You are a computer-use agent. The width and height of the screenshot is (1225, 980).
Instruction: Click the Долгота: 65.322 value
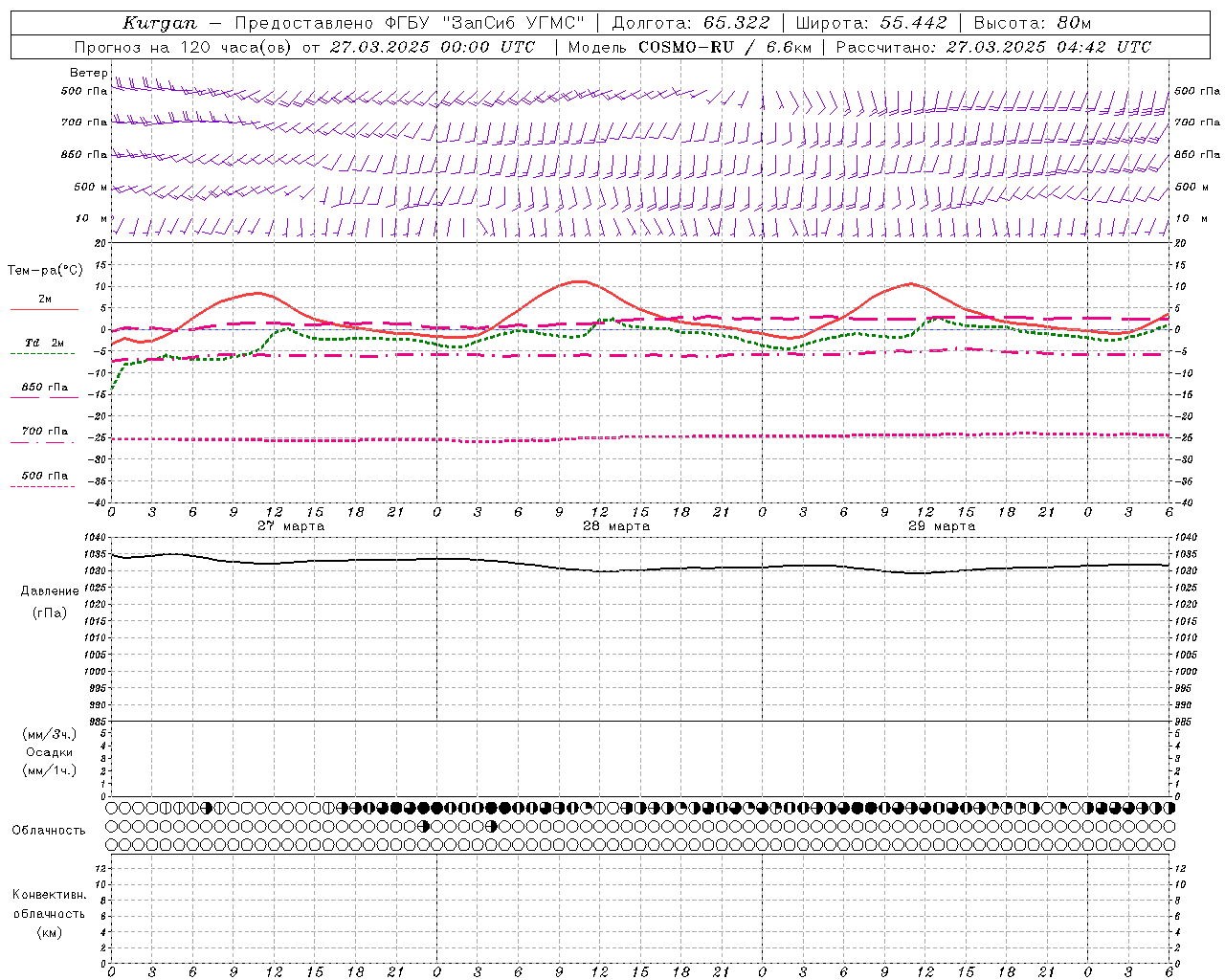[691, 23]
